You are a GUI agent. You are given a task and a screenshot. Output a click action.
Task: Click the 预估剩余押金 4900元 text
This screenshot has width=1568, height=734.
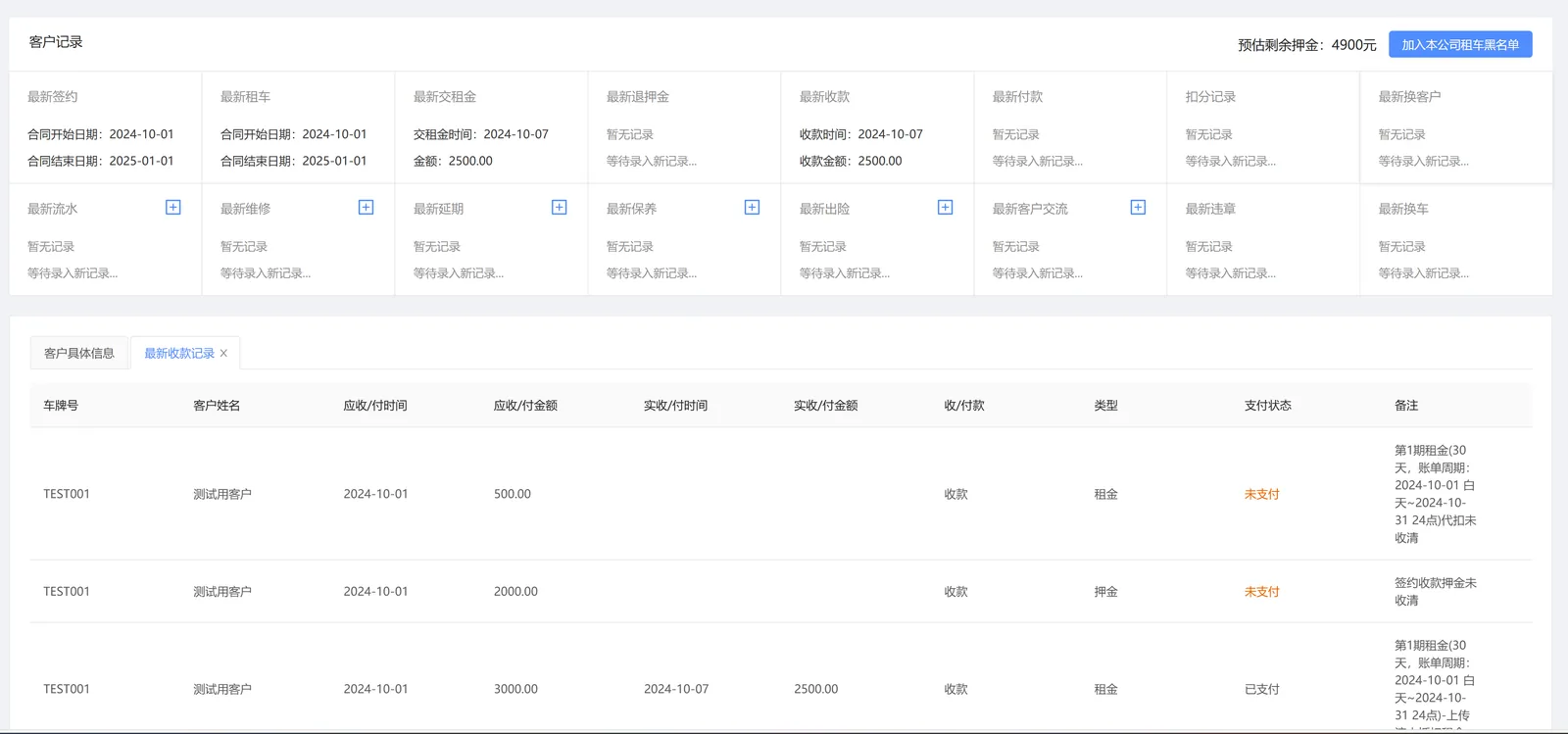coord(1307,45)
